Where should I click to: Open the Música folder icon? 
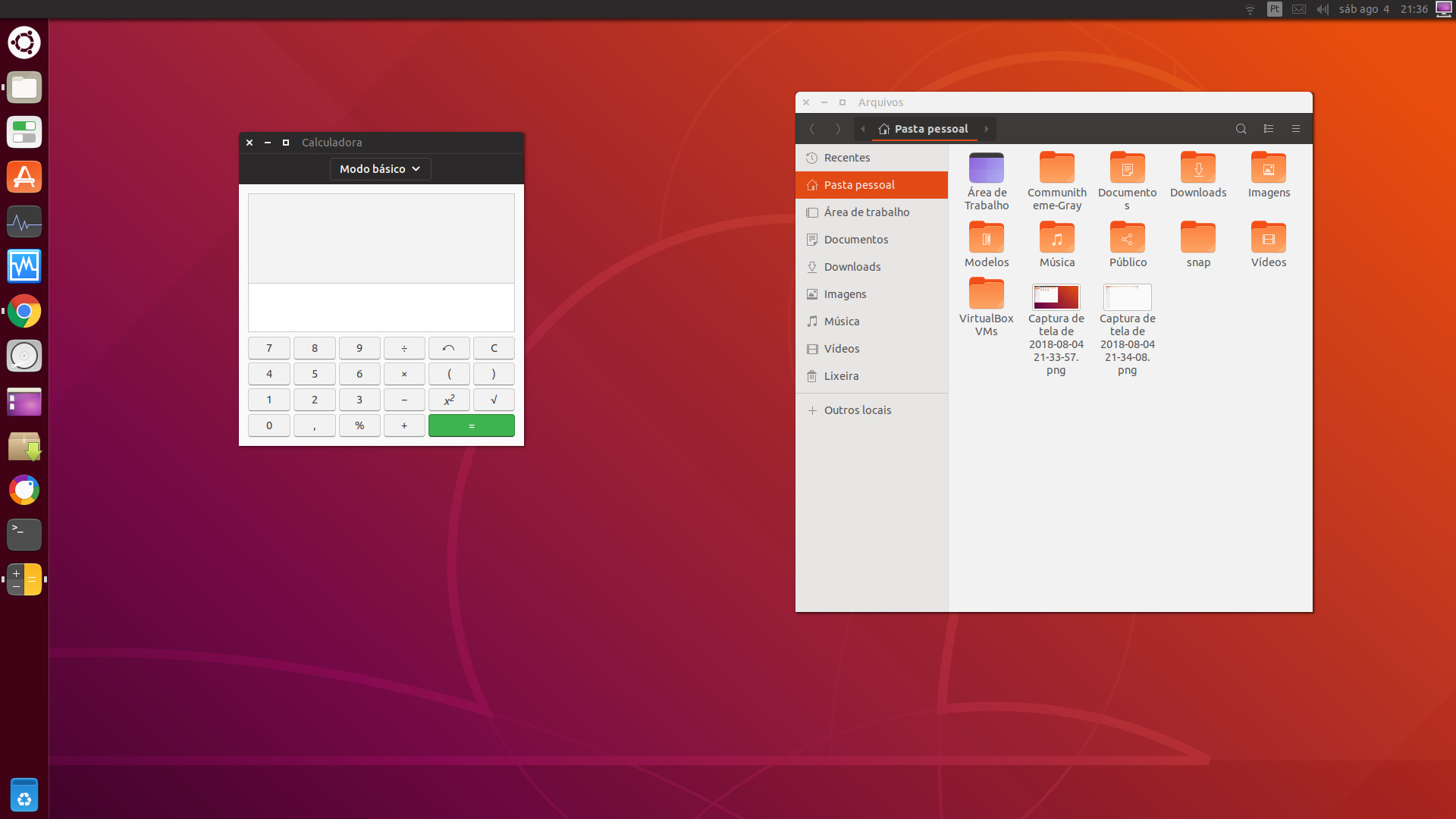tap(1056, 238)
